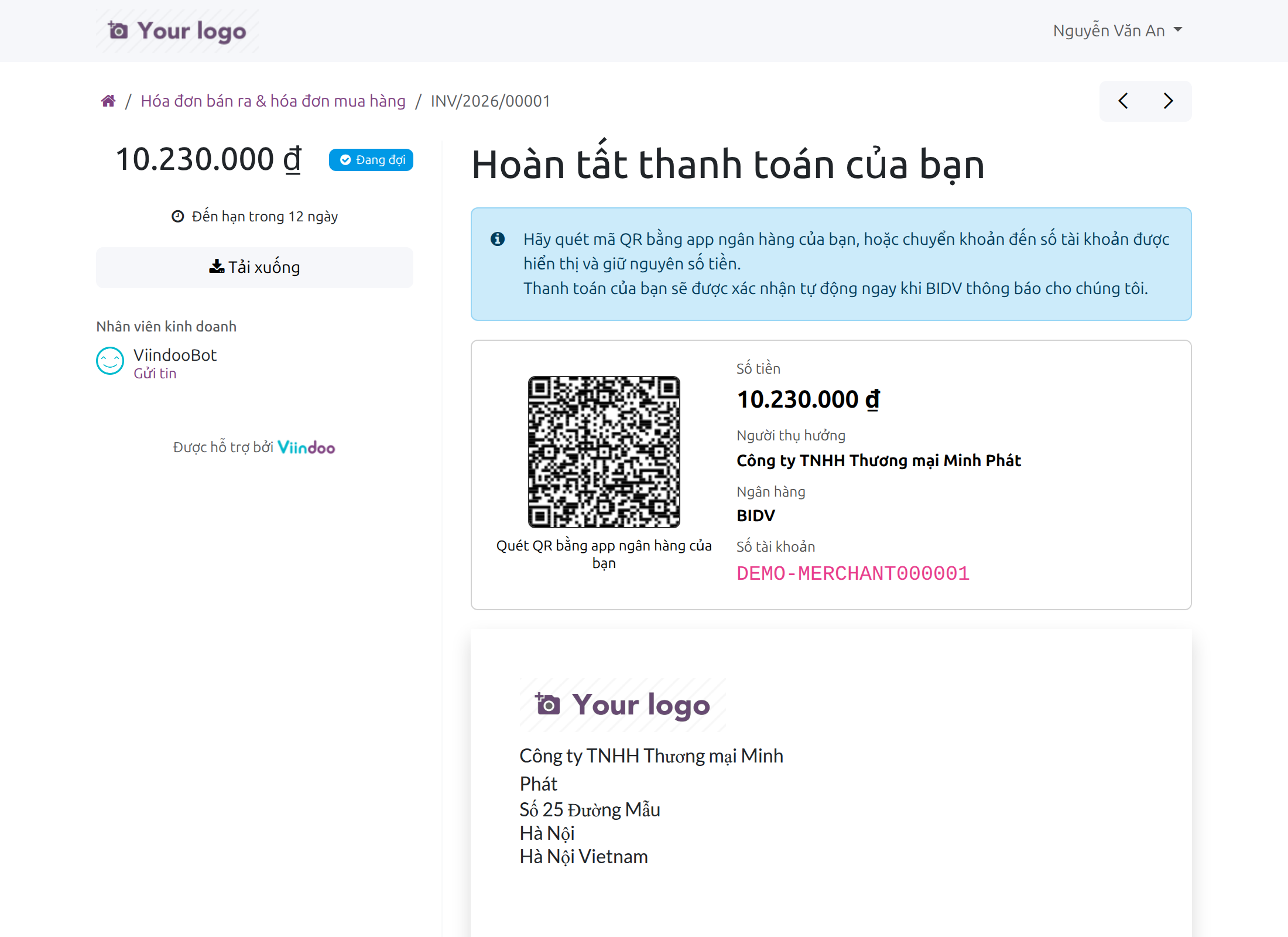Open the Nguyễn Văn An user dropdown

[x=1118, y=30]
